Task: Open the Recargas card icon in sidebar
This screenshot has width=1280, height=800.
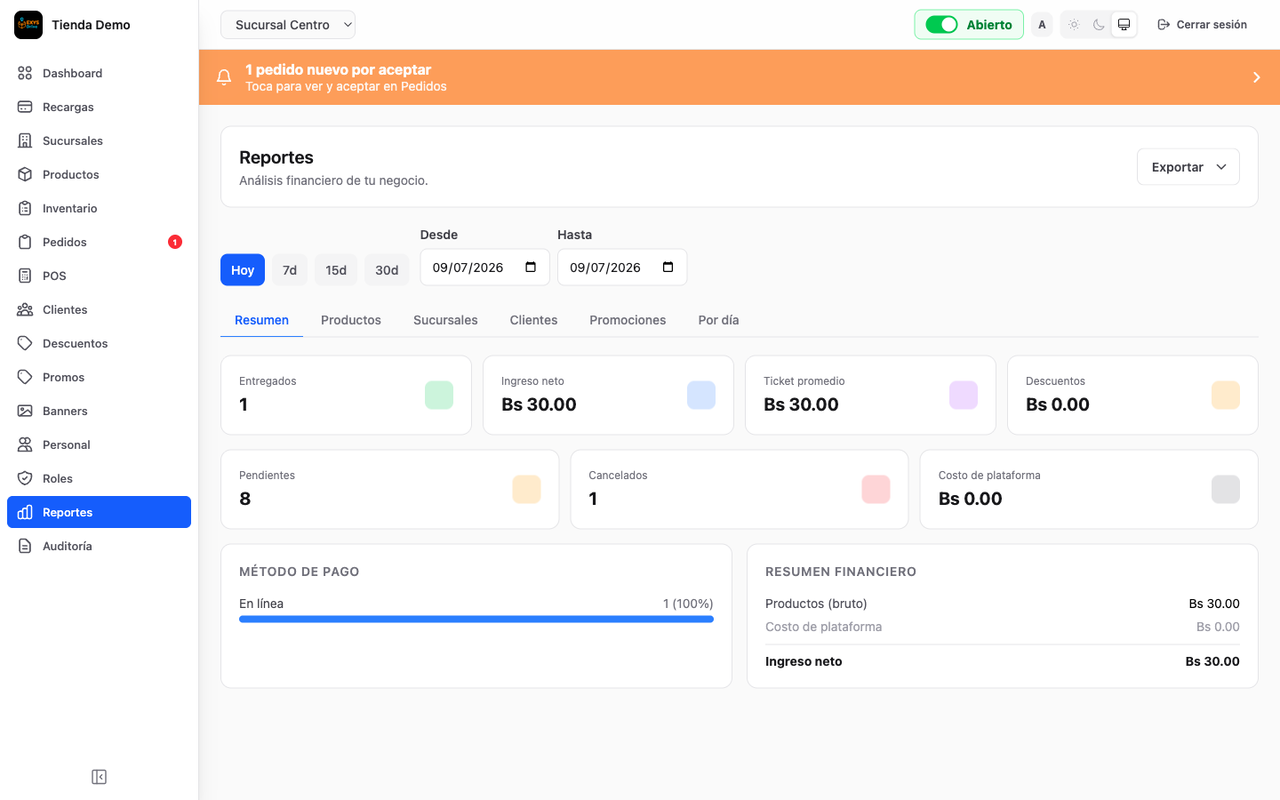Action: [x=25, y=107]
